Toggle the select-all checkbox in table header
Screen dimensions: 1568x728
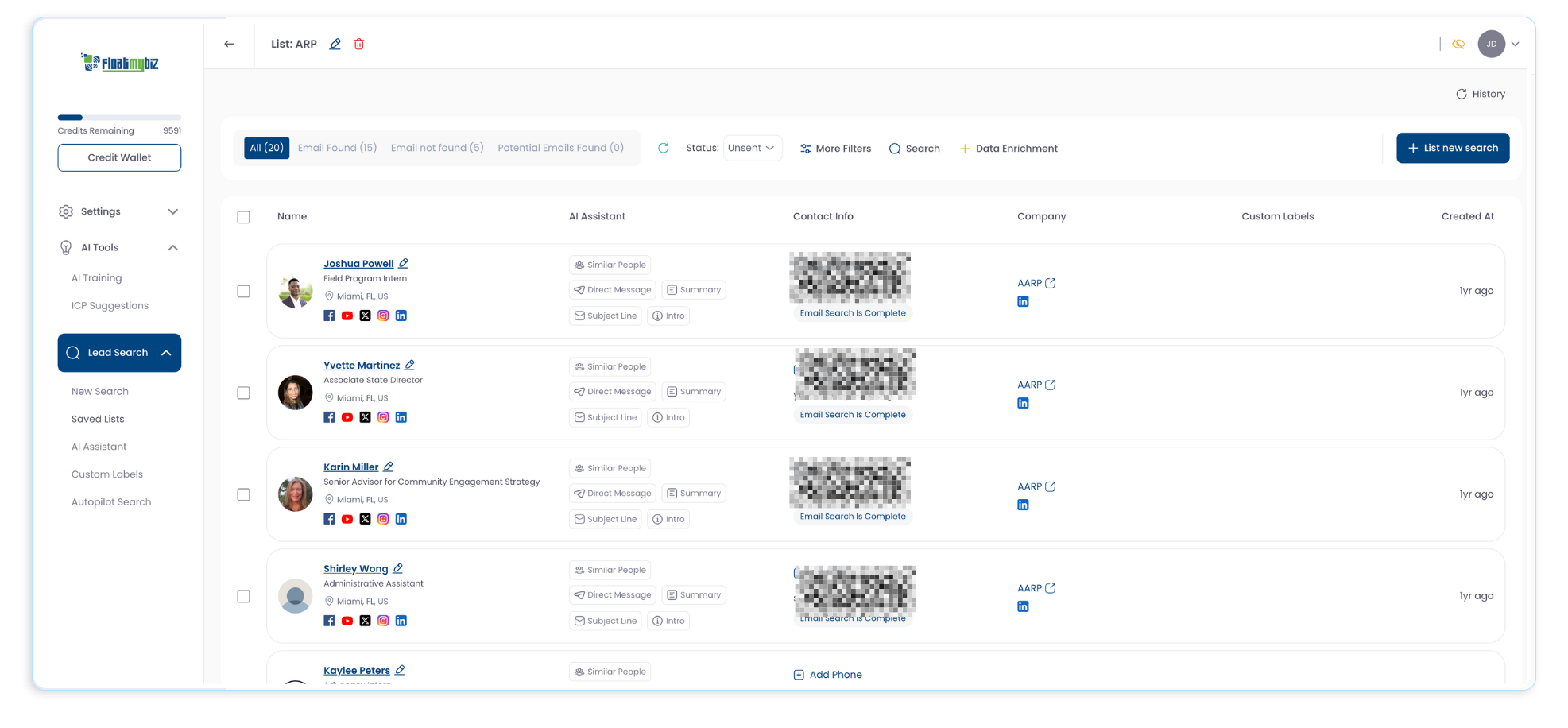coord(244,217)
